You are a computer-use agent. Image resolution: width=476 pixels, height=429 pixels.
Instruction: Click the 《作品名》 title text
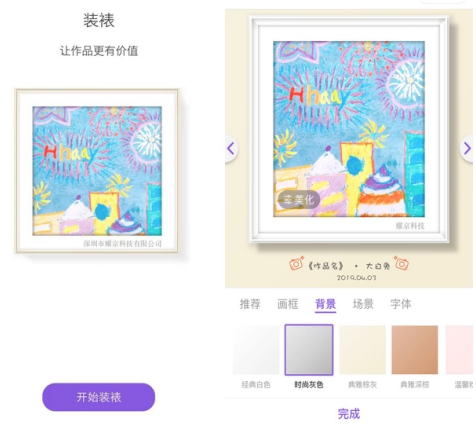click(x=326, y=266)
